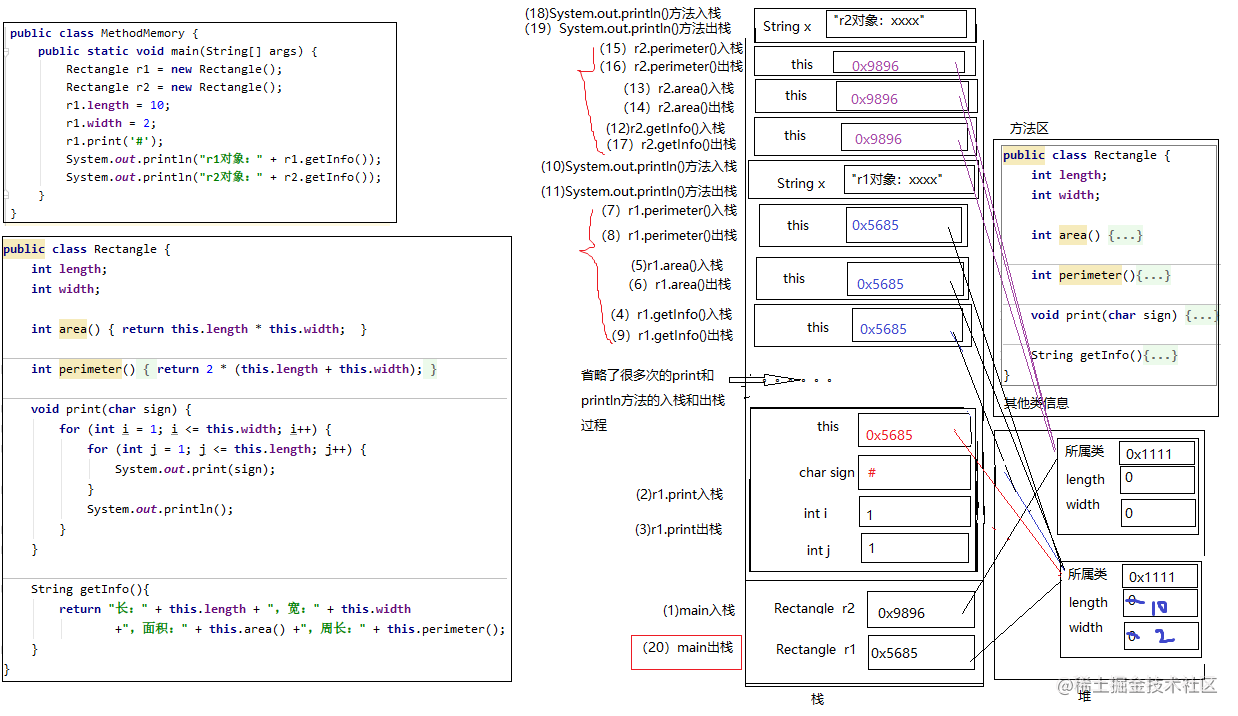This screenshot has height=716, width=1238.
Task: Click the upper heap object's 所属类 0x1111 box
Action: click(x=1157, y=453)
